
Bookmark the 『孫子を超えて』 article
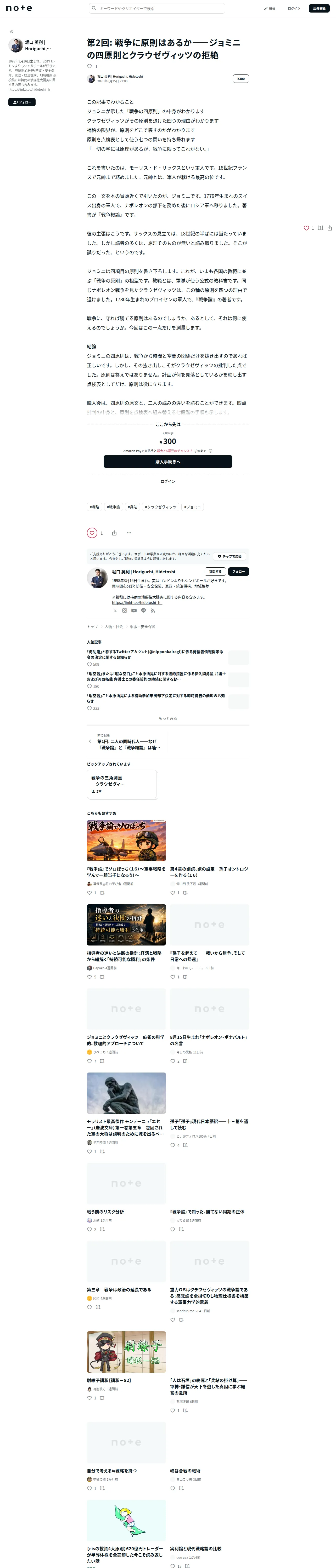[x=185, y=977]
